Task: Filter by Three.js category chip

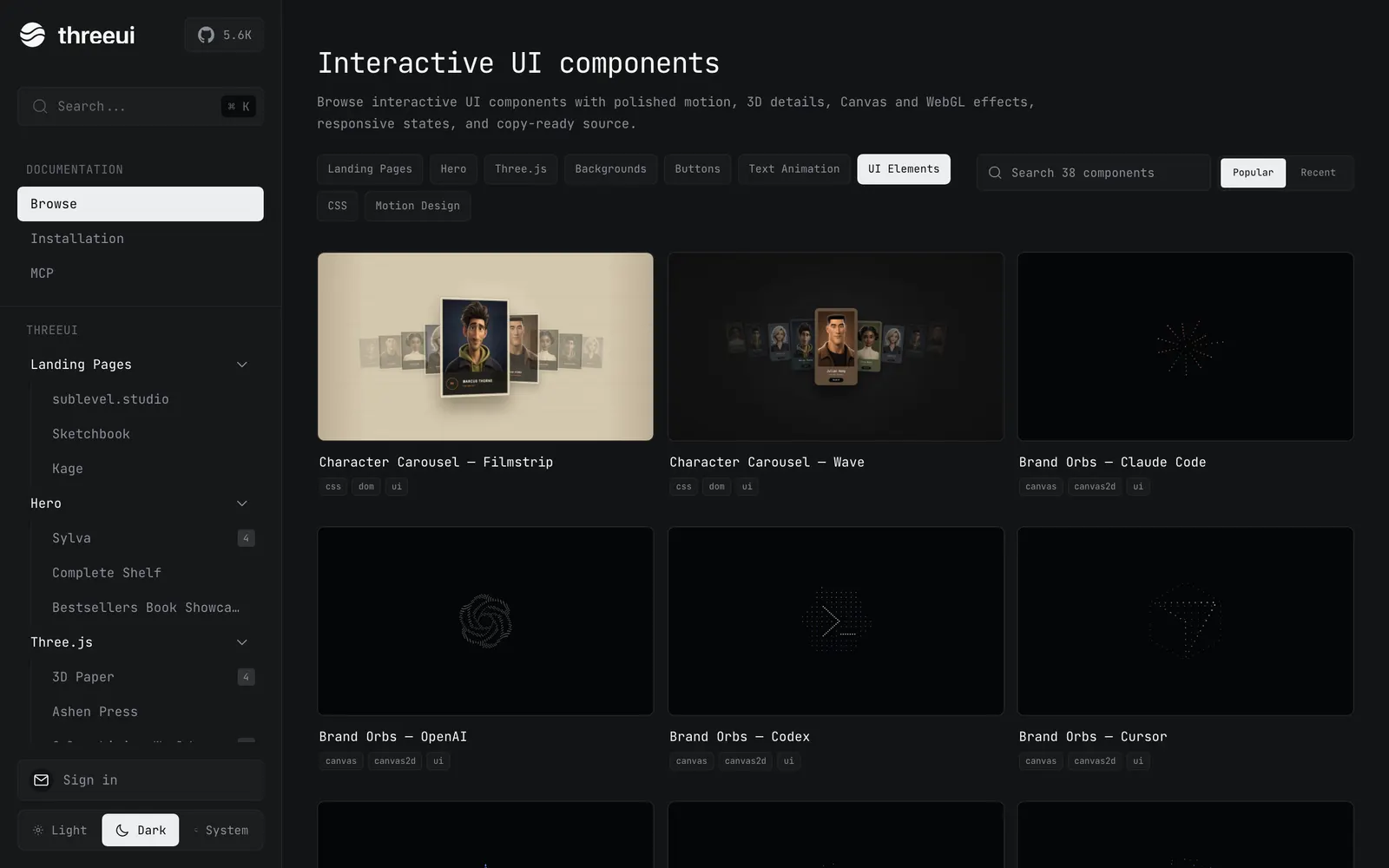Action: tap(521, 169)
